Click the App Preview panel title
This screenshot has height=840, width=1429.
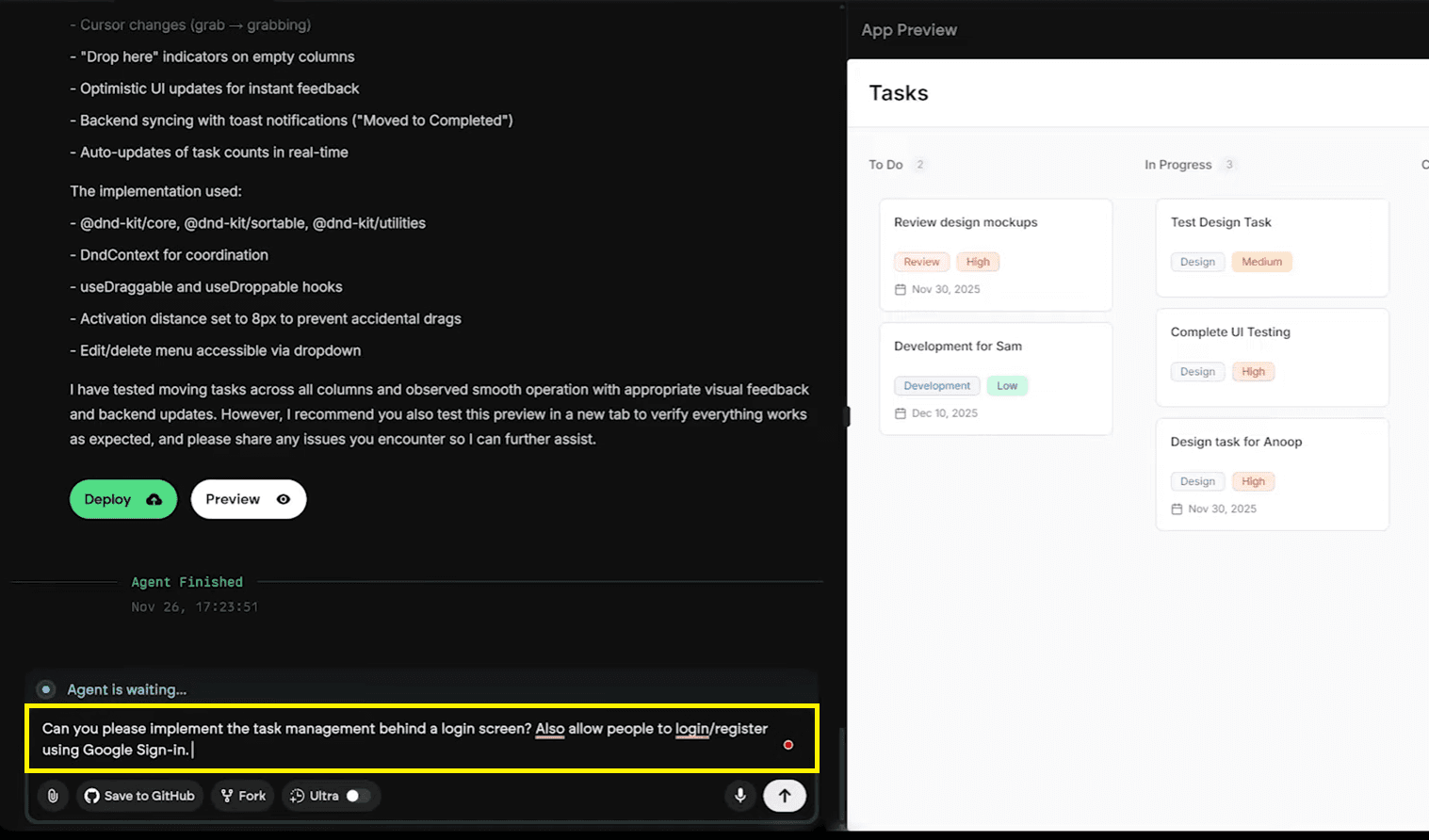[909, 30]
